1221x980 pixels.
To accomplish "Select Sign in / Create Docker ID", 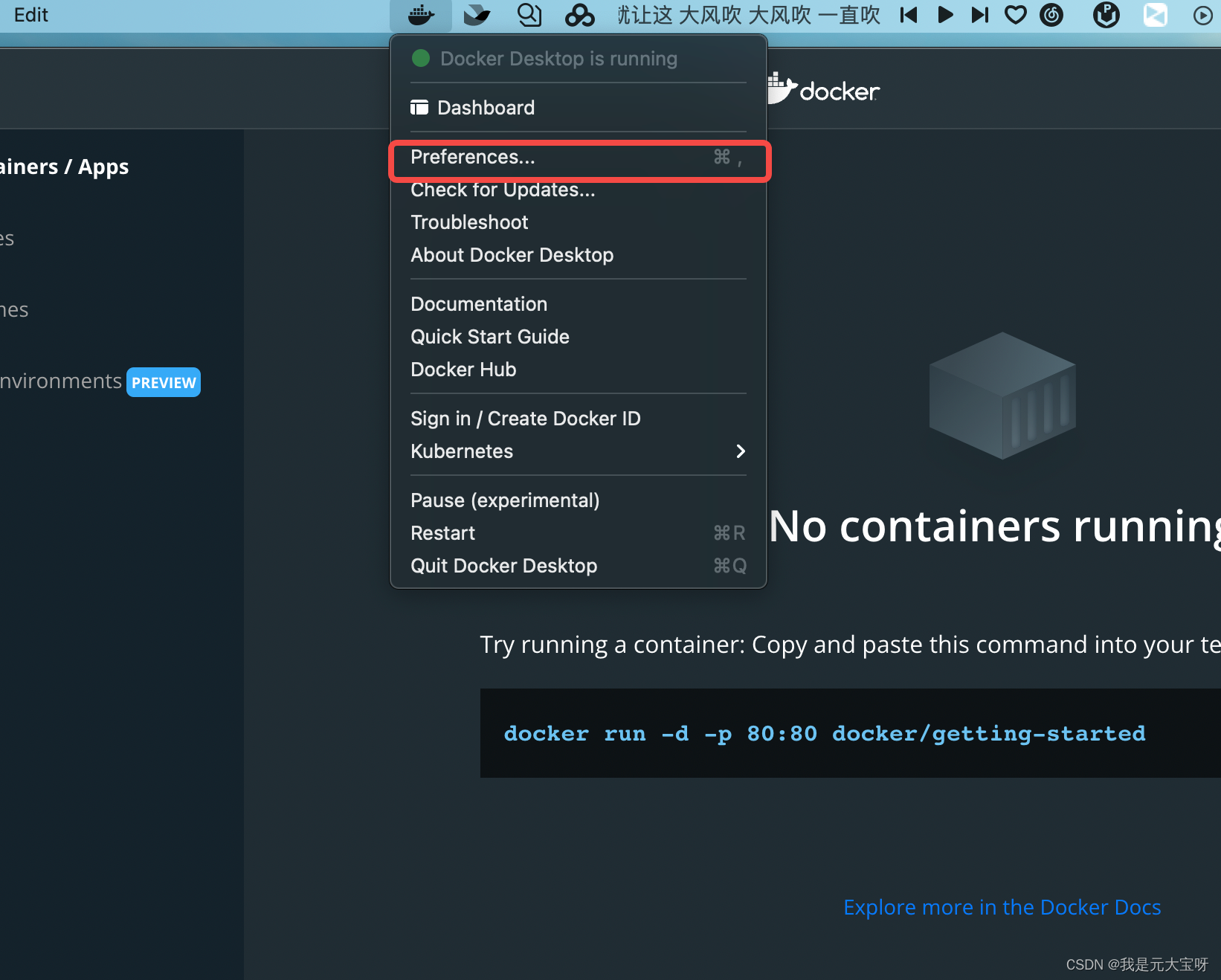I will click(578, 419).
